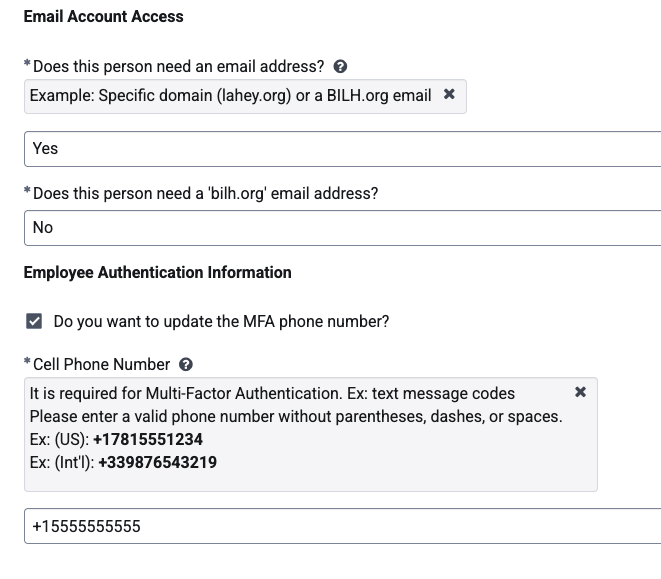Click the required asterisk before Cell Phone Number
The width and height of the screenshot is (661, 579).
[27, 362]
